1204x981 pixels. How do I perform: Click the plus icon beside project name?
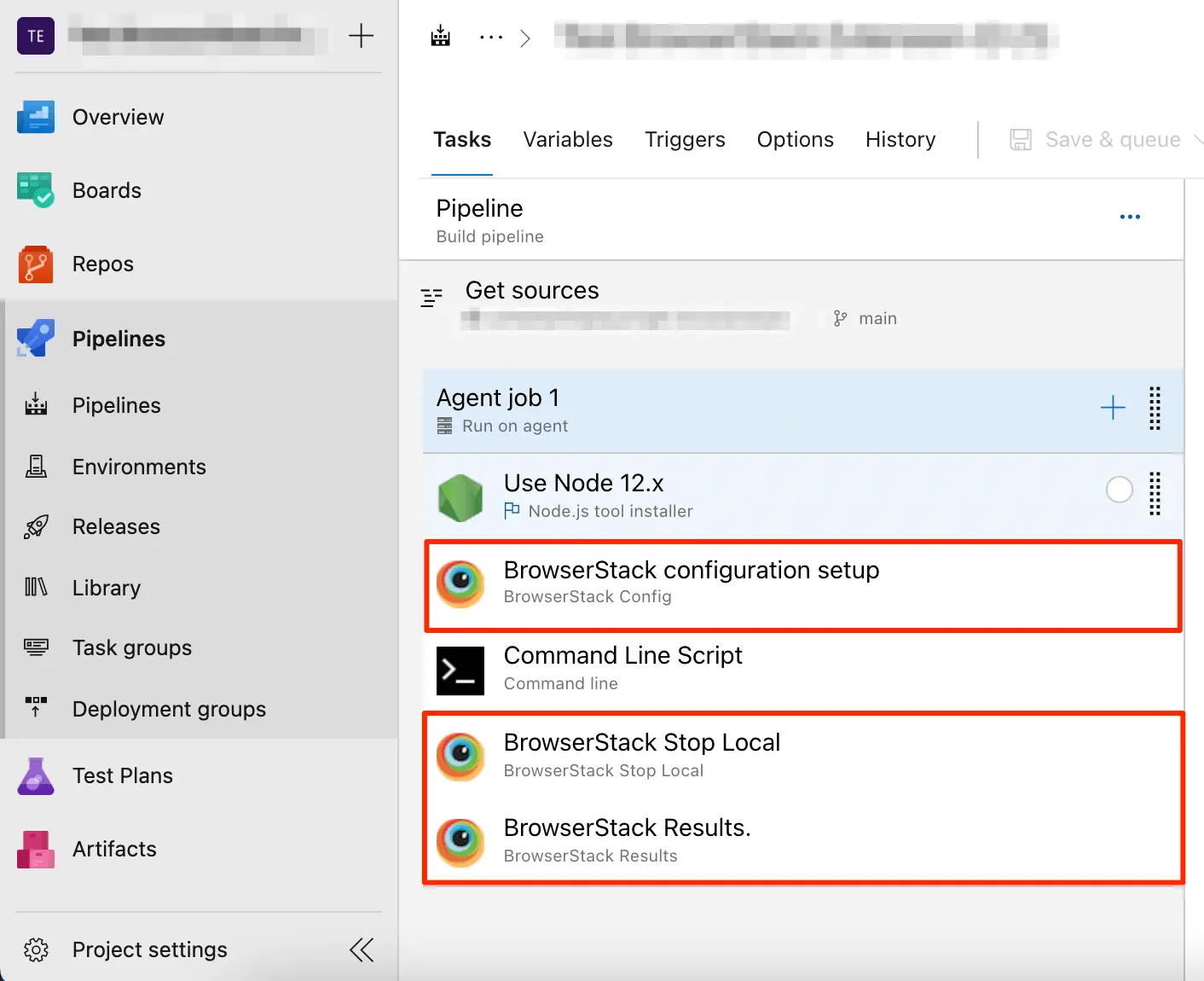pyautogui.click(x=361, y=36)
